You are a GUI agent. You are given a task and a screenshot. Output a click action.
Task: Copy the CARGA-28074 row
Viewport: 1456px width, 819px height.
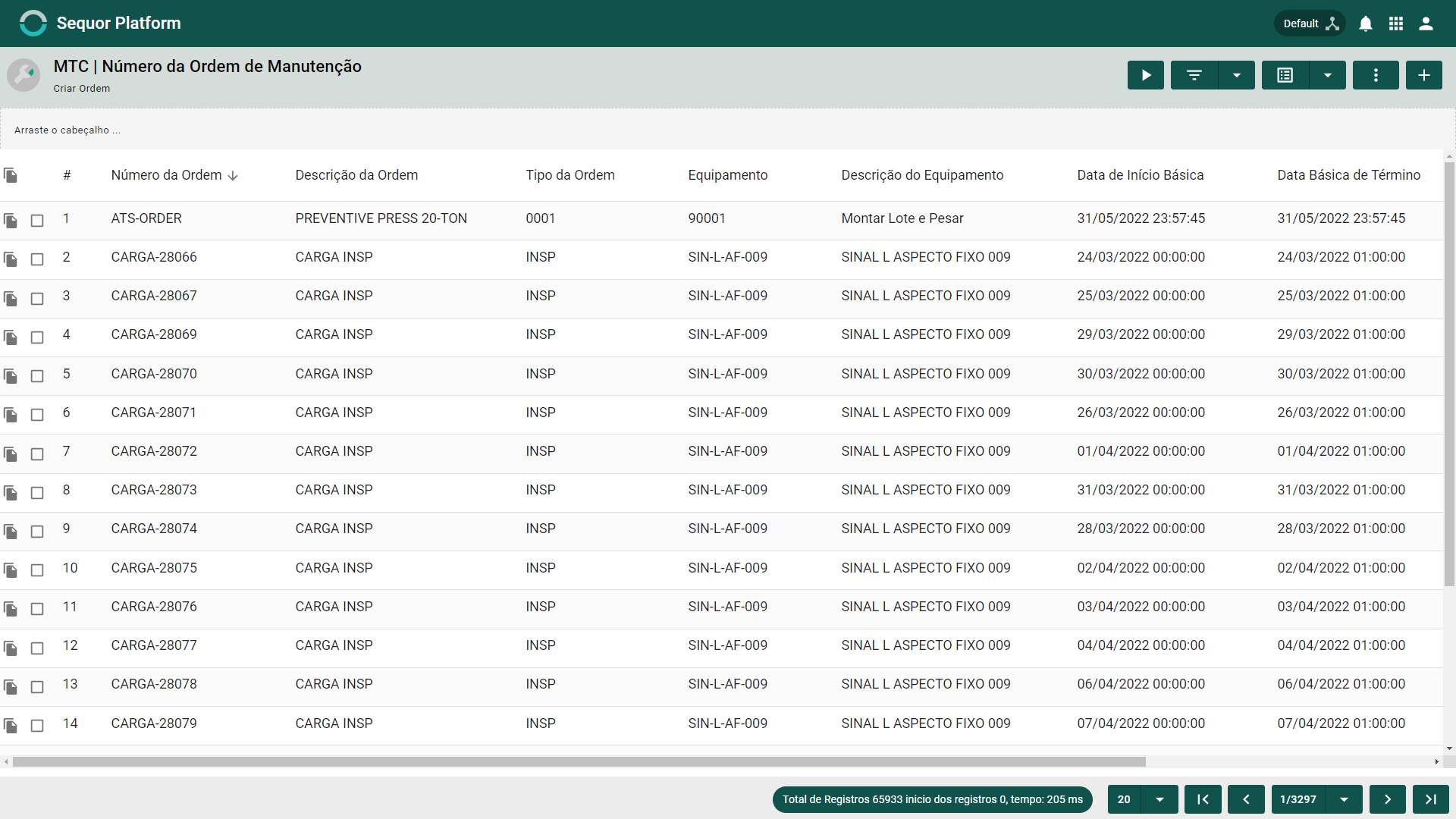tap(11, 531)
